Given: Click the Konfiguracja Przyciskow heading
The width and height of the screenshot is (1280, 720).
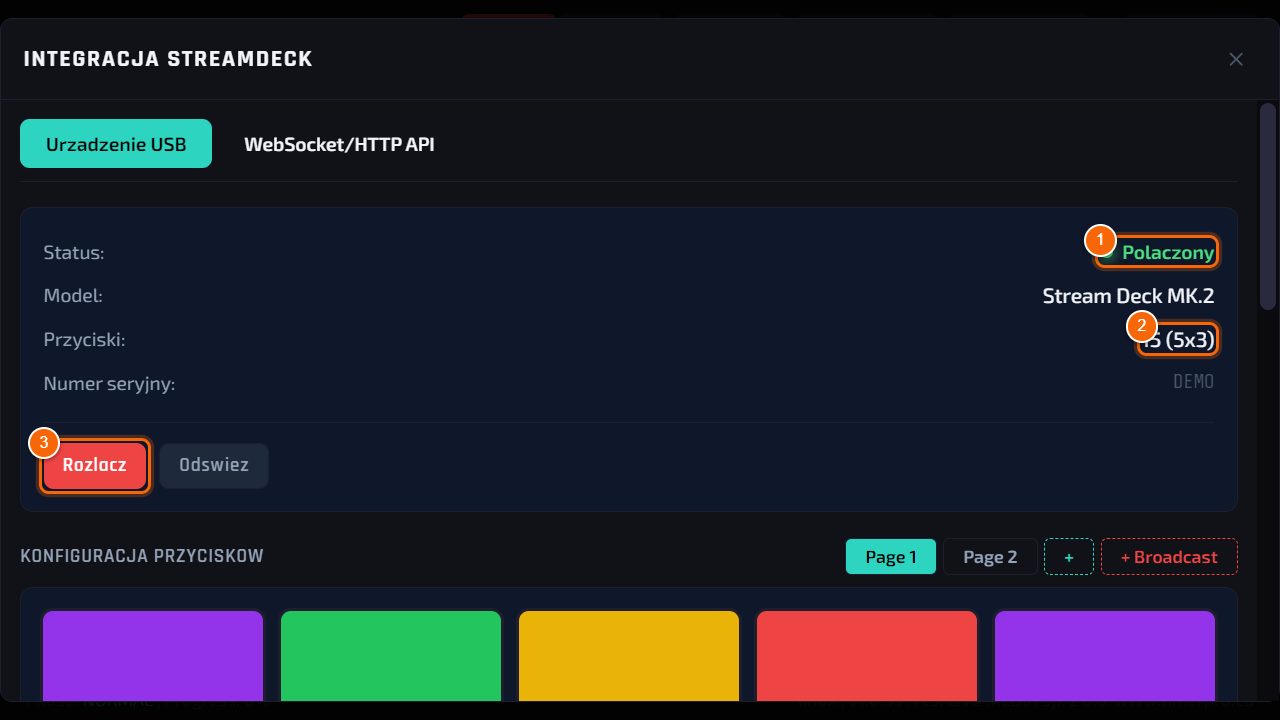Looking at the screenshot, I should pos(142,556).
